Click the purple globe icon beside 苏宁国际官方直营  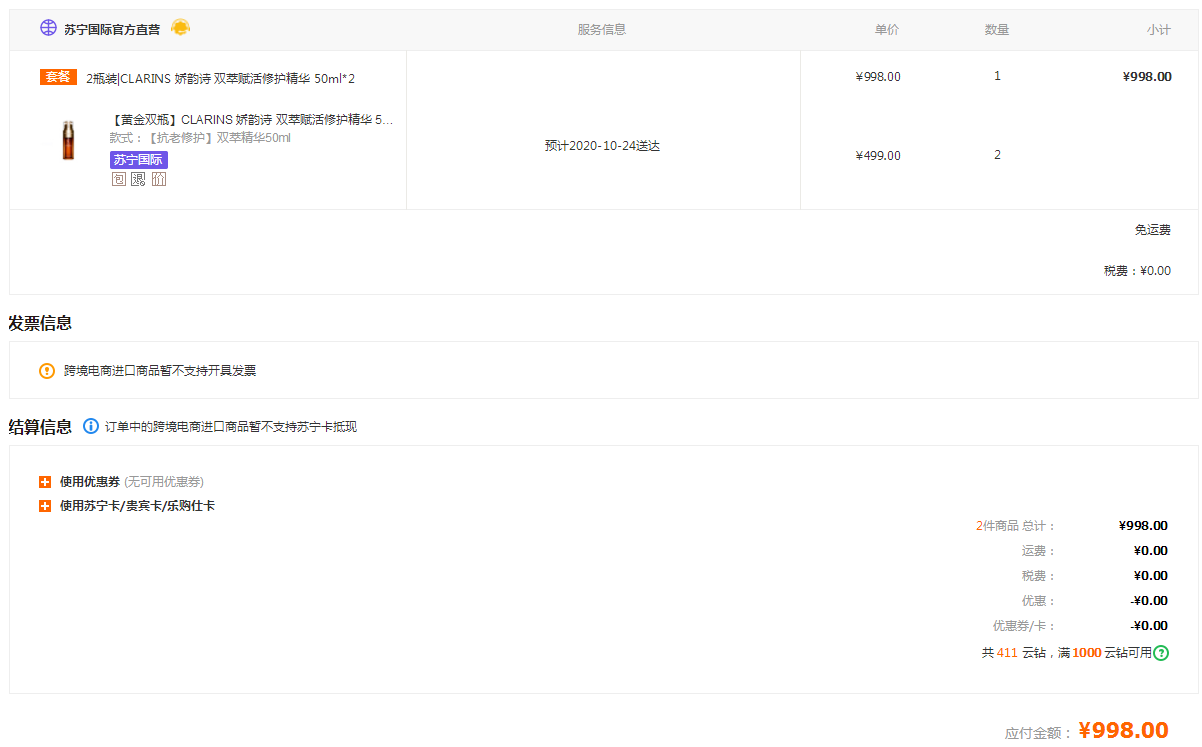tap(48, 28)
